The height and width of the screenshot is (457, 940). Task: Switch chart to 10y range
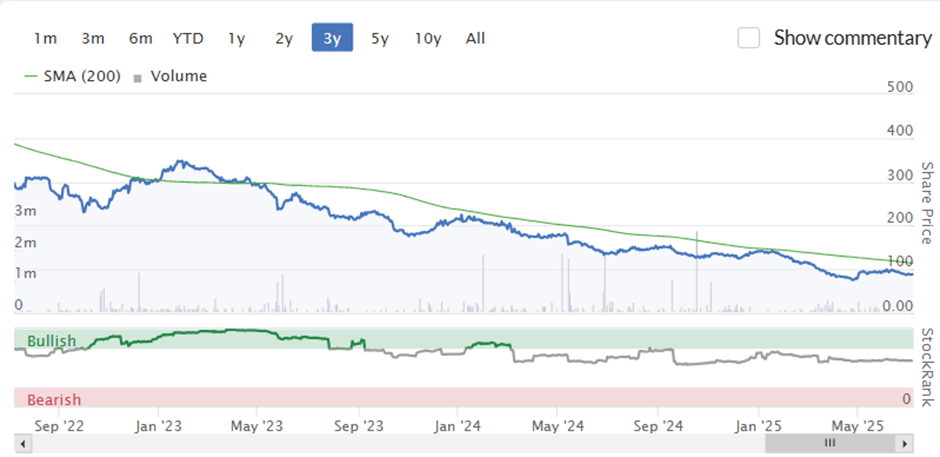point(428,38)
